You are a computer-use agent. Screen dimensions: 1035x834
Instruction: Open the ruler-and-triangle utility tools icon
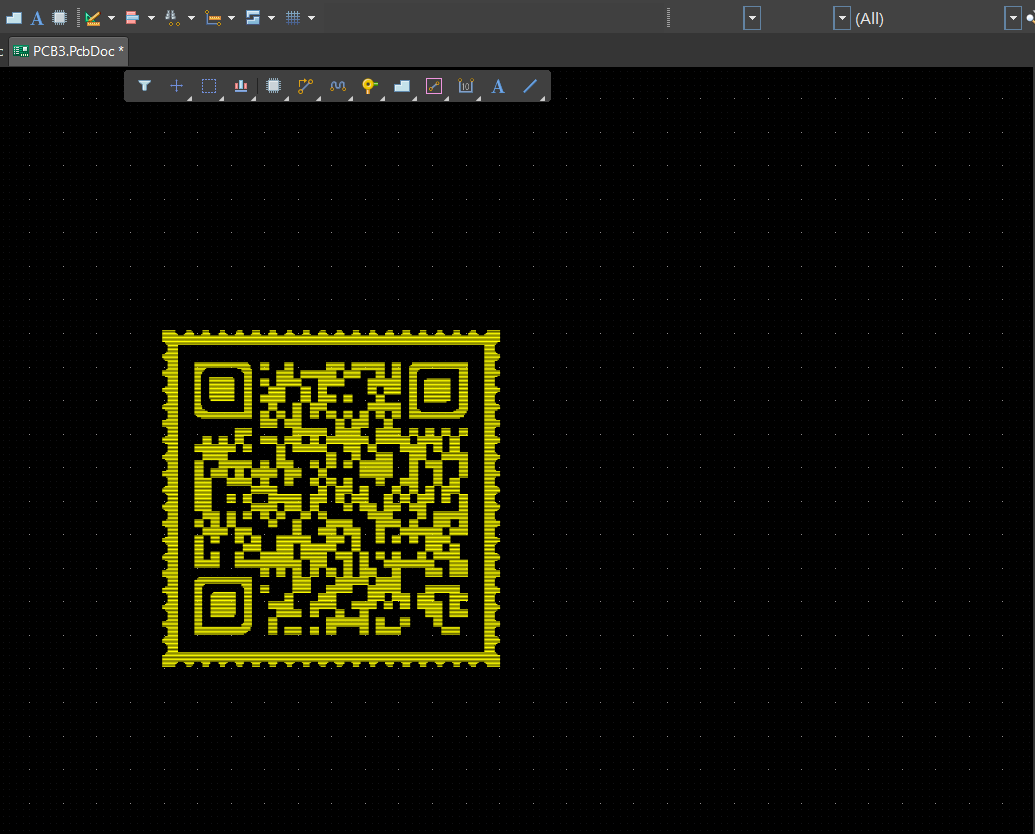pos(93,18)
